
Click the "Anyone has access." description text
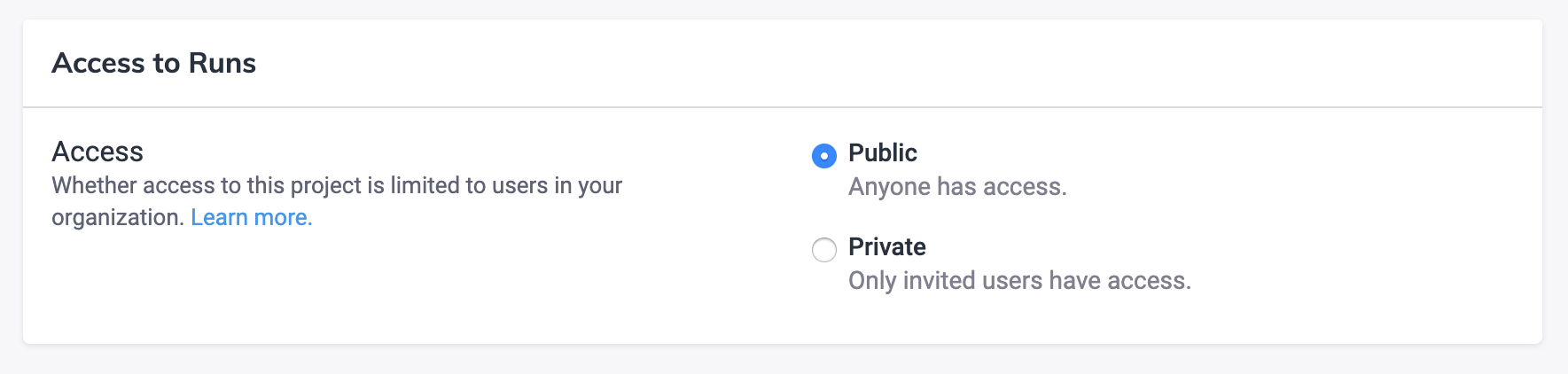(957, 187)
